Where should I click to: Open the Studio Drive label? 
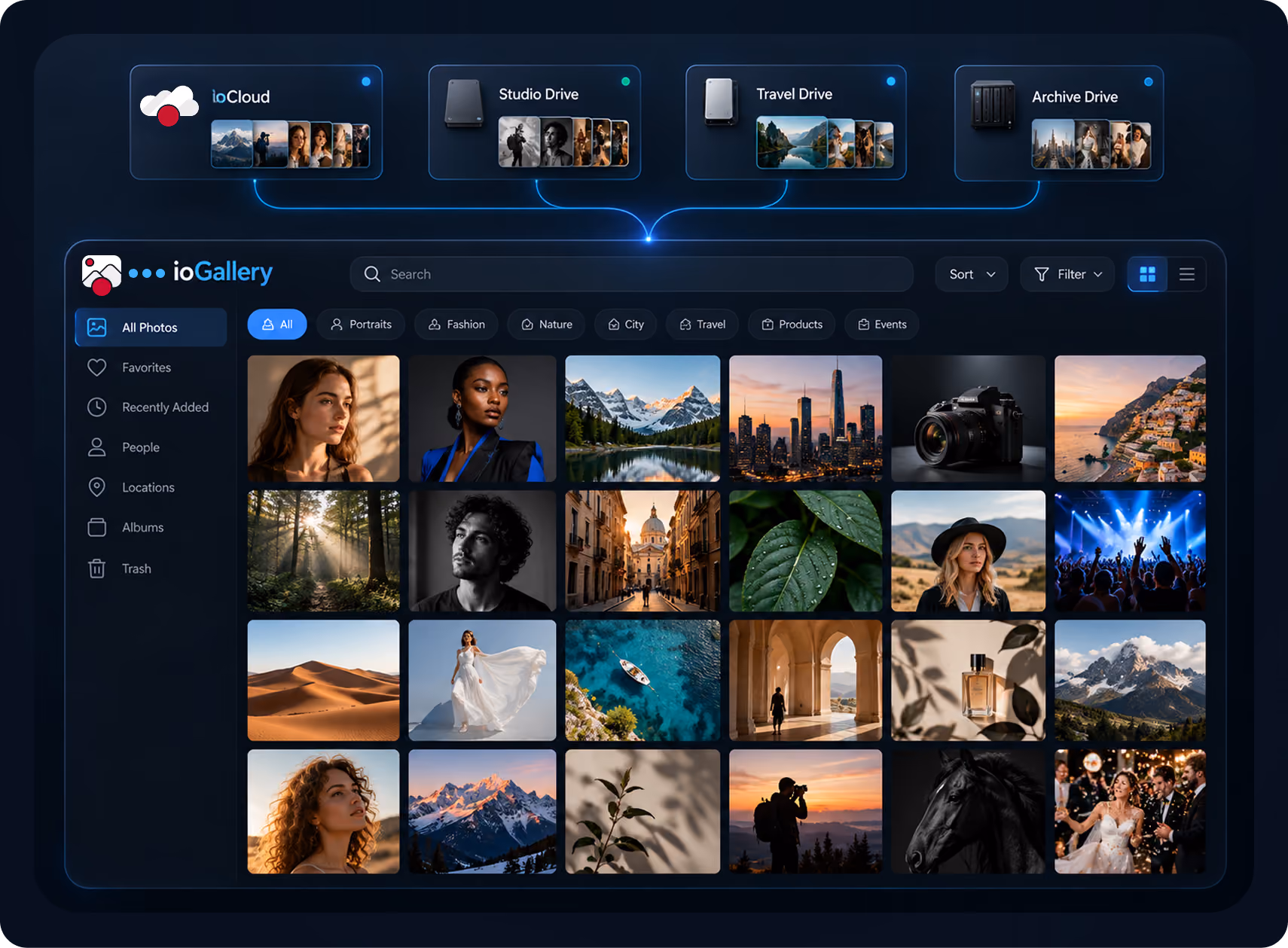coord(539,94)
